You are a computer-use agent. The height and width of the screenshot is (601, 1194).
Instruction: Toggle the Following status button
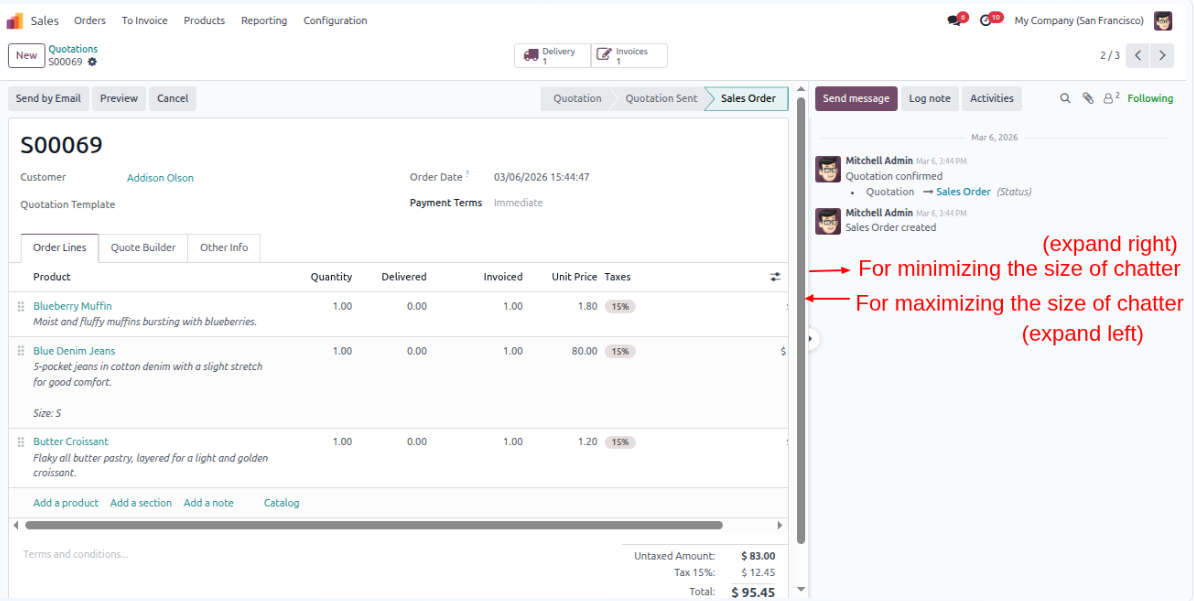coord(1150,98)
